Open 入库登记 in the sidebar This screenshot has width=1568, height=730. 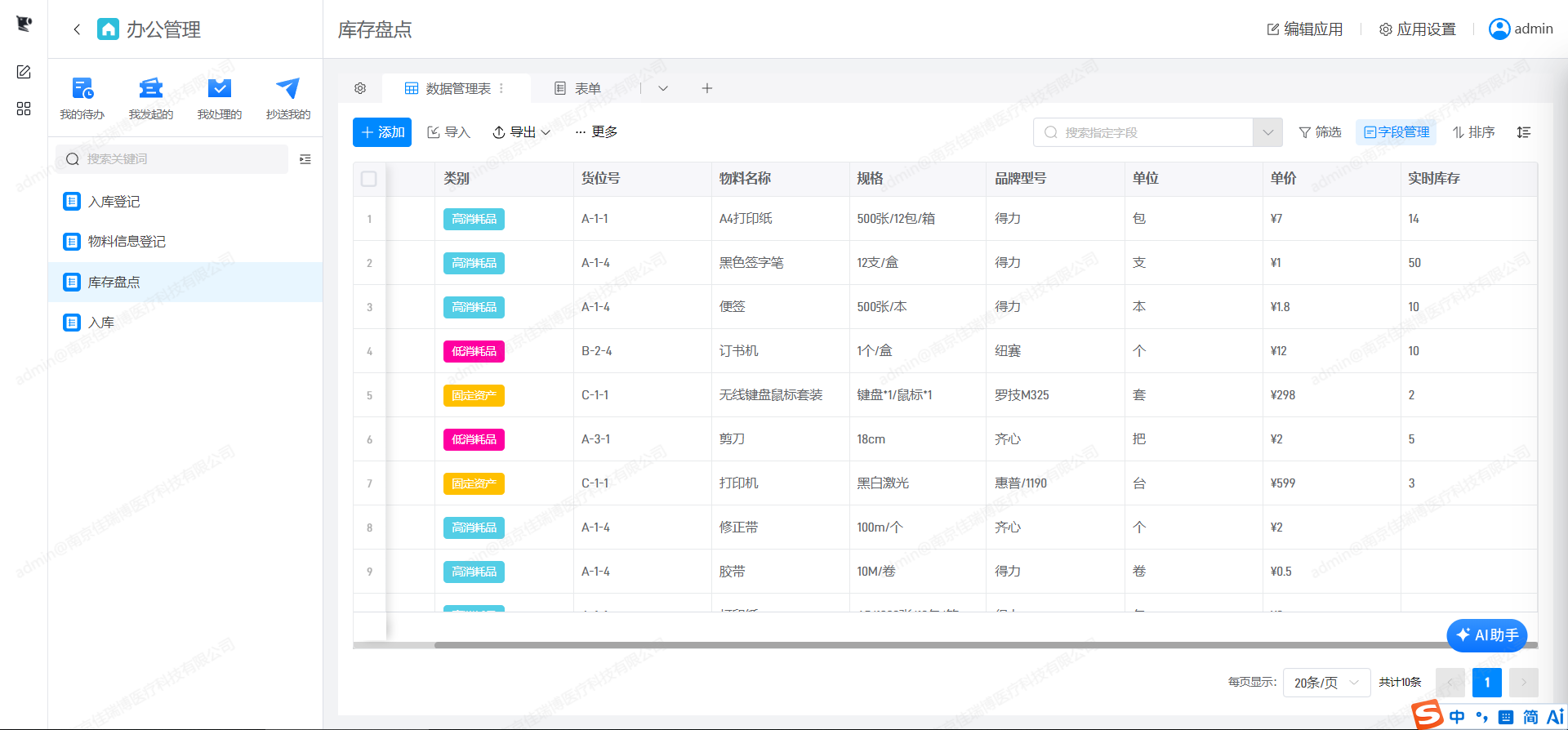185,202
